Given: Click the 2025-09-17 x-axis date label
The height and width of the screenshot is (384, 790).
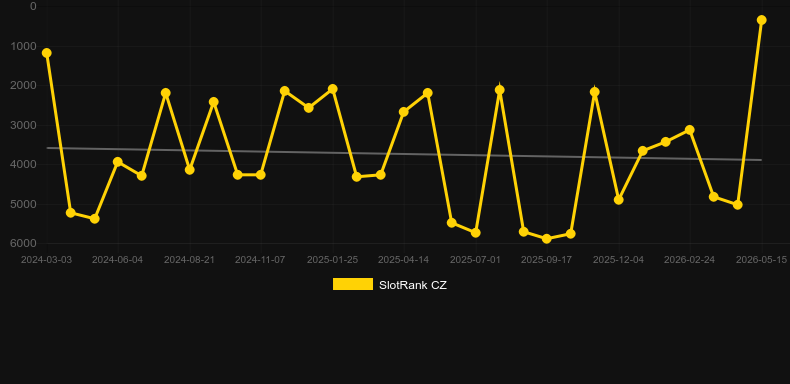Looking at the screenshot, I should click(x=547, y=260).
